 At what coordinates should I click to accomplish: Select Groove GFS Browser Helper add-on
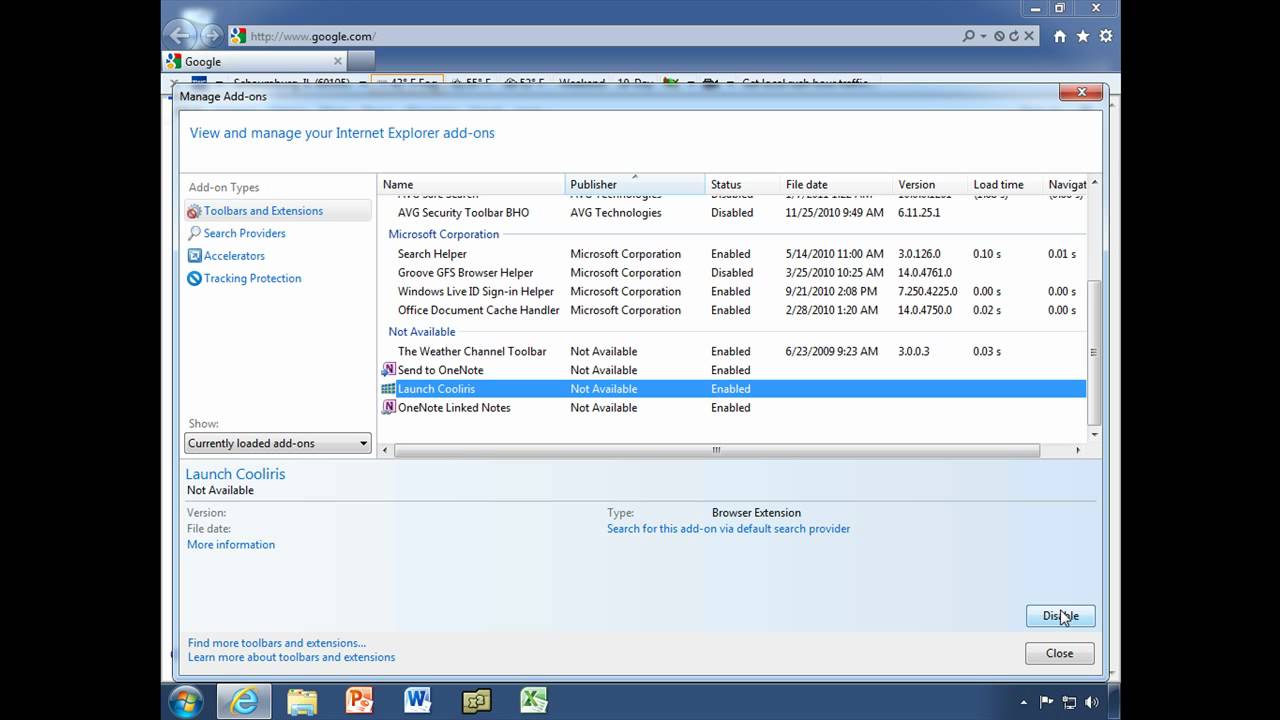coord(732,273)
